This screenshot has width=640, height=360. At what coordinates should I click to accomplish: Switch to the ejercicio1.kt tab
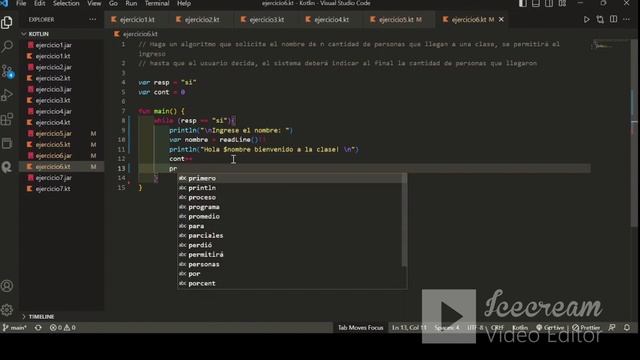pos(137,20)
